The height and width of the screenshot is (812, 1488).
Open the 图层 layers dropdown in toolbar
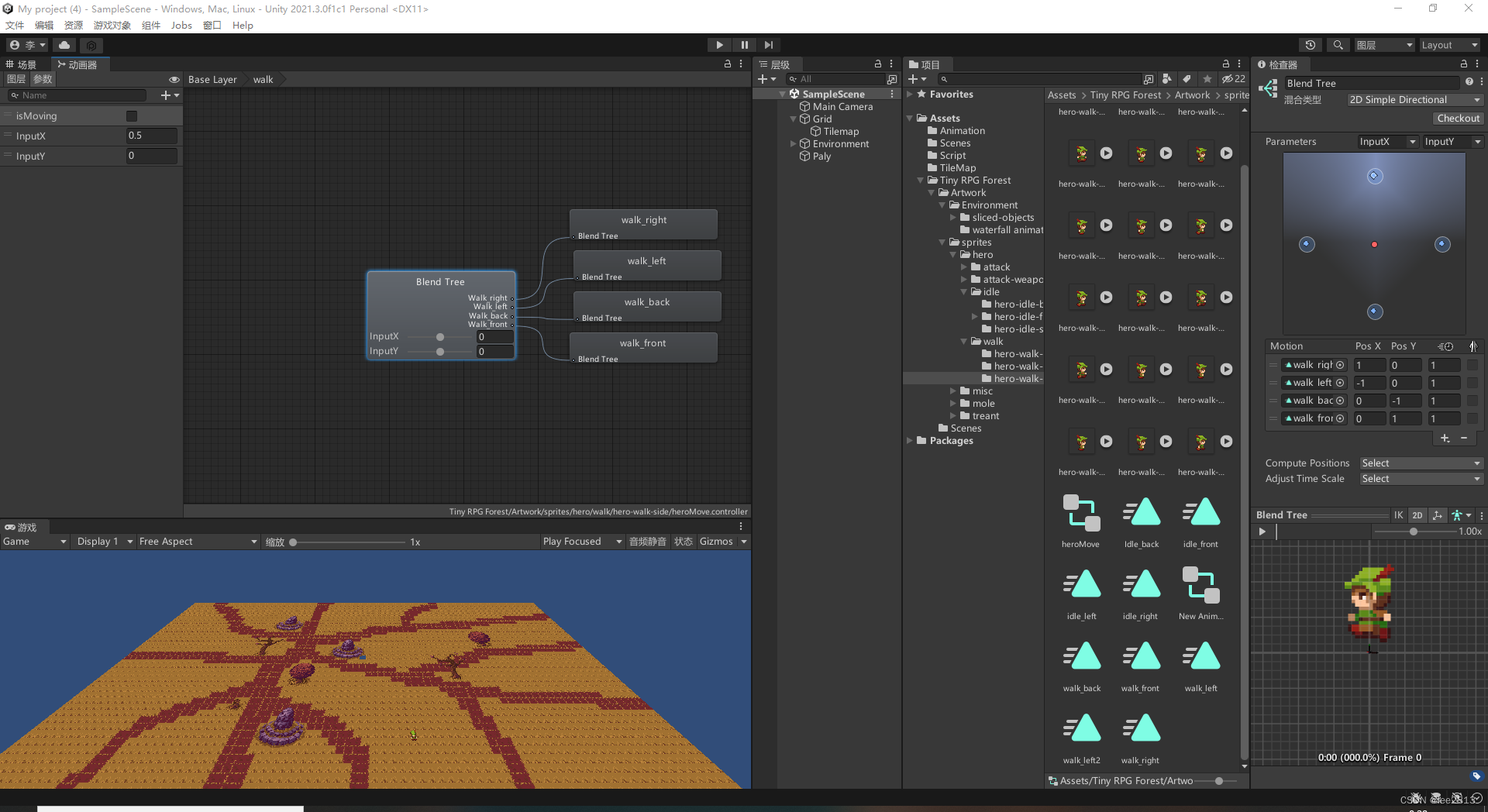coord(1384,45)
